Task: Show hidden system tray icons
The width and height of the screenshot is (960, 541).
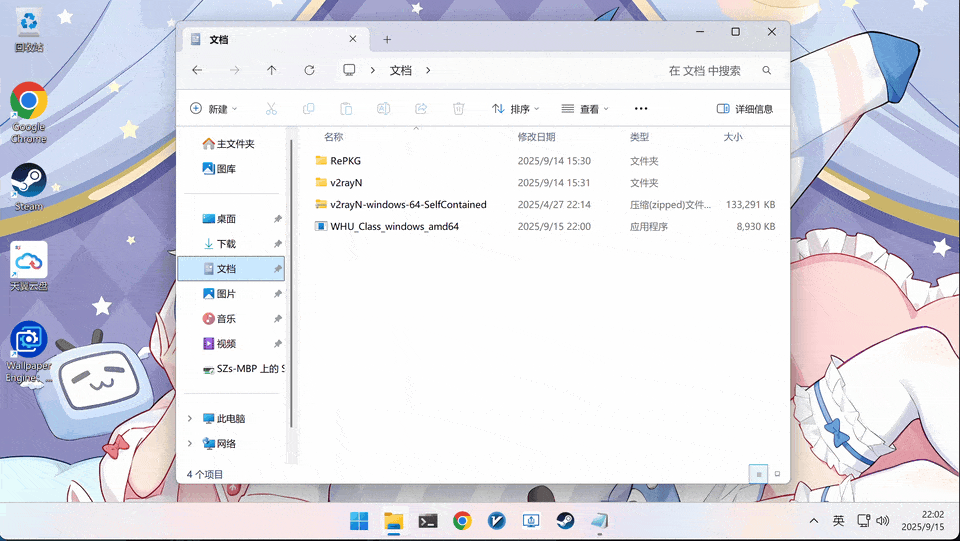Action: click(814, 521)
